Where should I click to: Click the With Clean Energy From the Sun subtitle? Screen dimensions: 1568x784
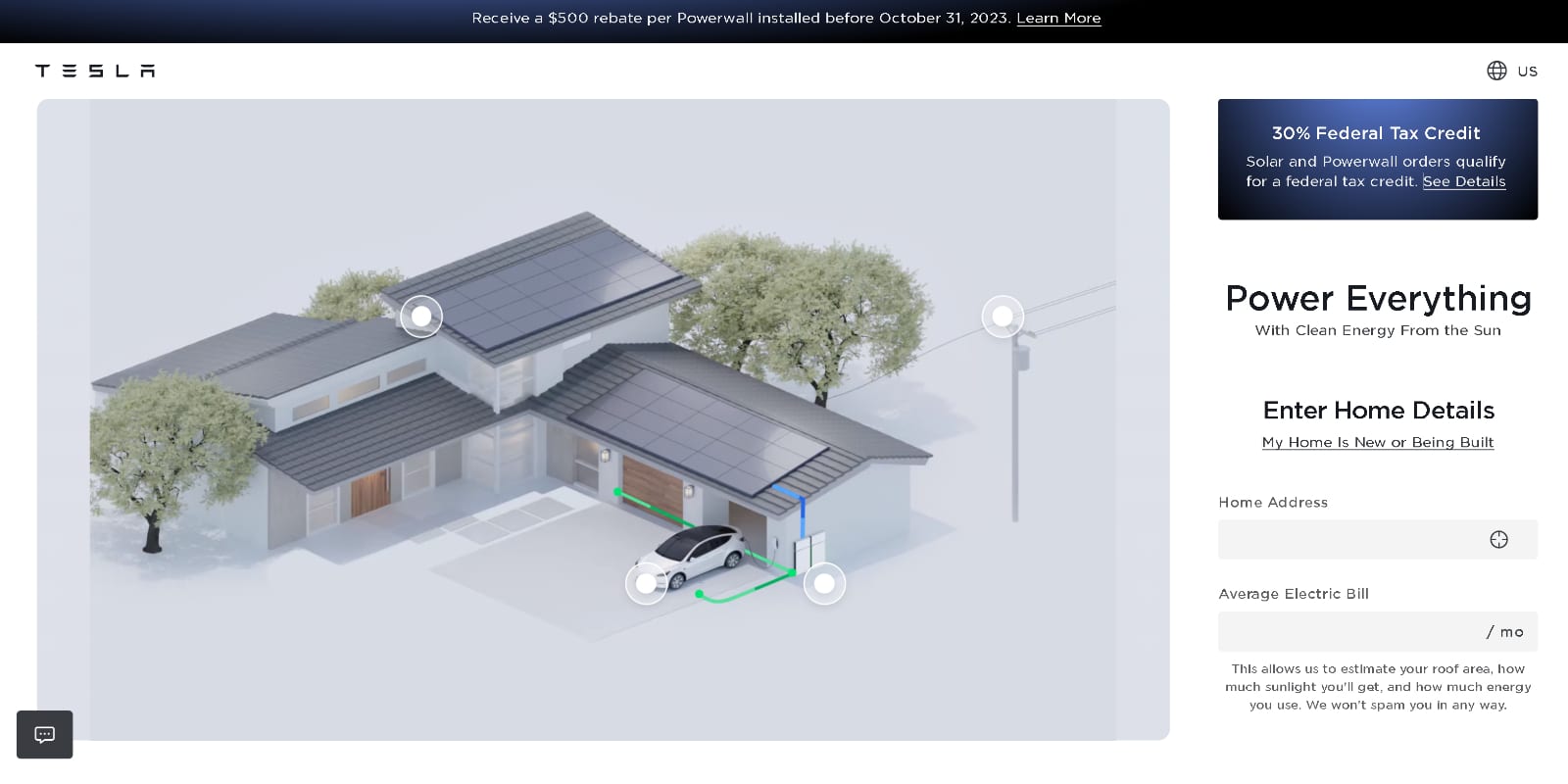(1378, 330)
